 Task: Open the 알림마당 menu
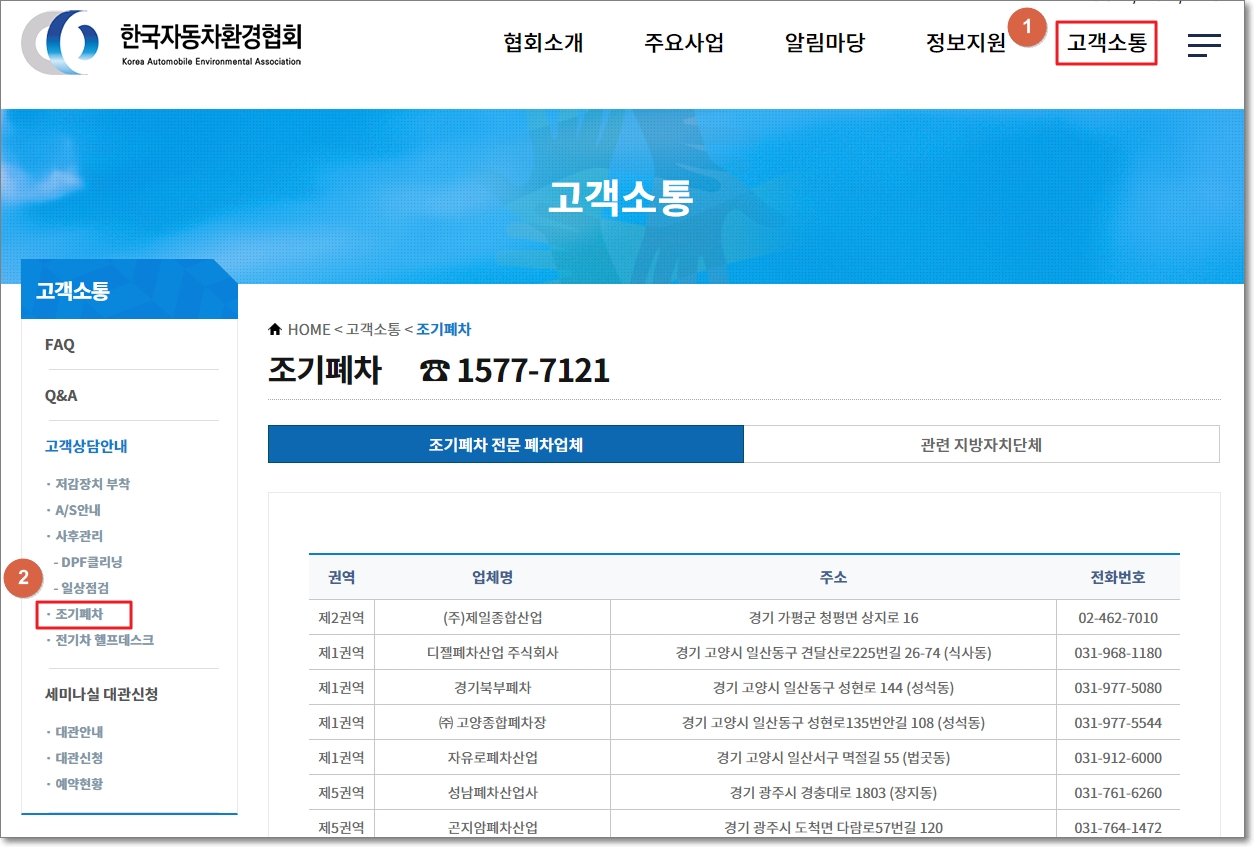[x=825, y=43]
